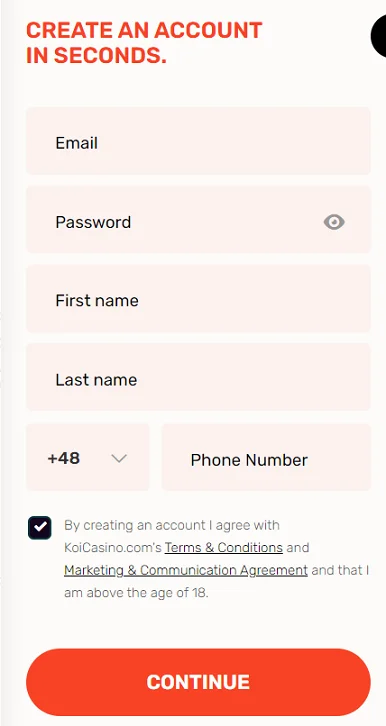Viewport: 386px width, 726px height.
Task: Click the 'Create an account in seconds' heading
Action: pos(144,43)
